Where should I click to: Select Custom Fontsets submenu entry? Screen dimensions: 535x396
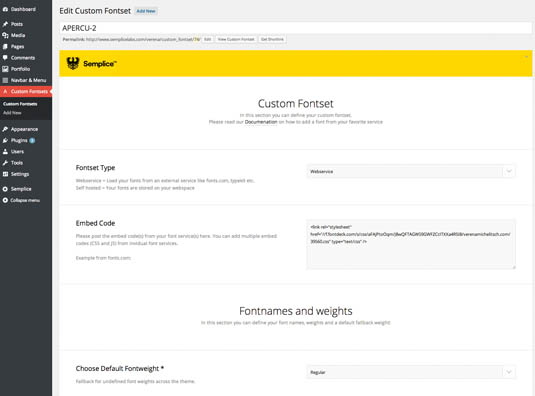pyautogui.click(x=20, y=104)
